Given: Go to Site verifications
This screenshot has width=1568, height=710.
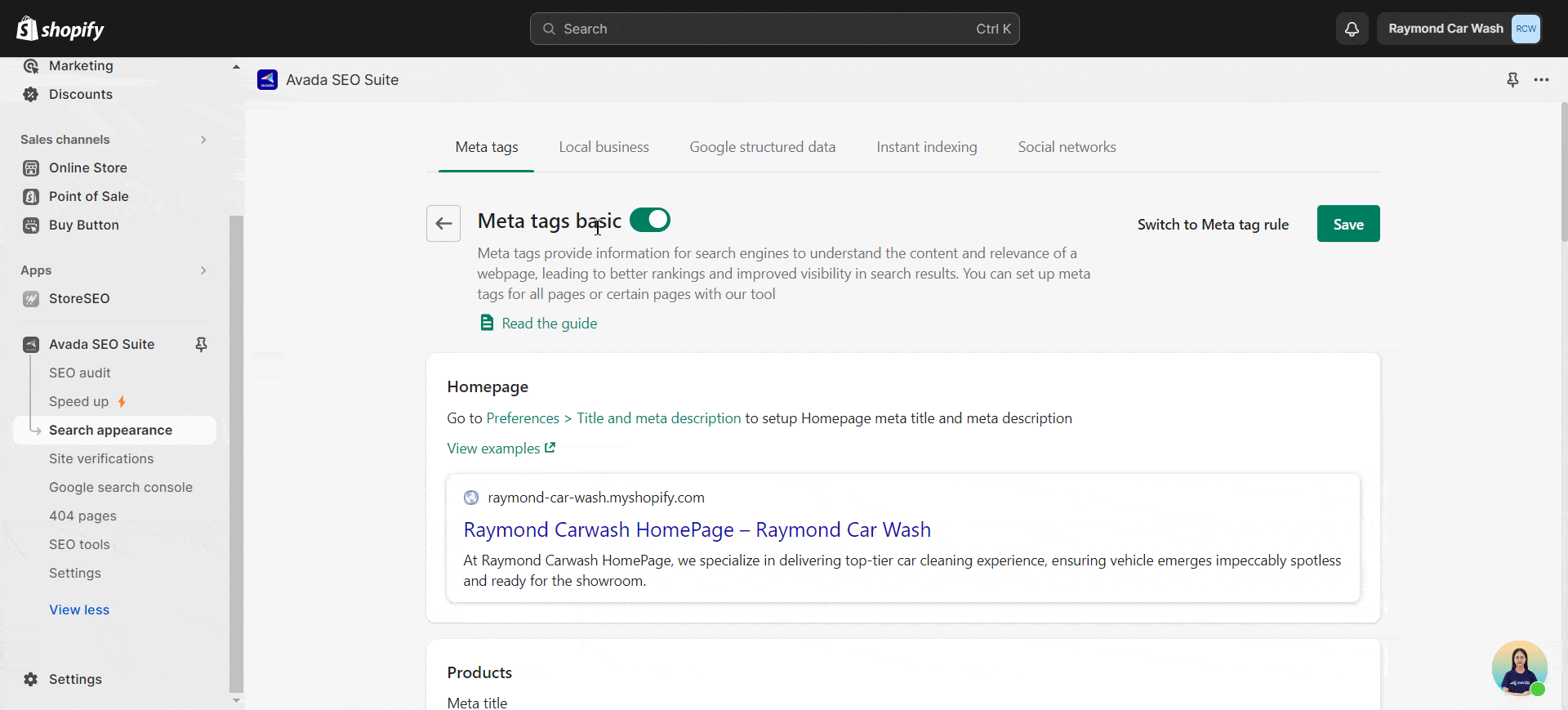Looking at the screenshot, I should (x=101, y=458).
